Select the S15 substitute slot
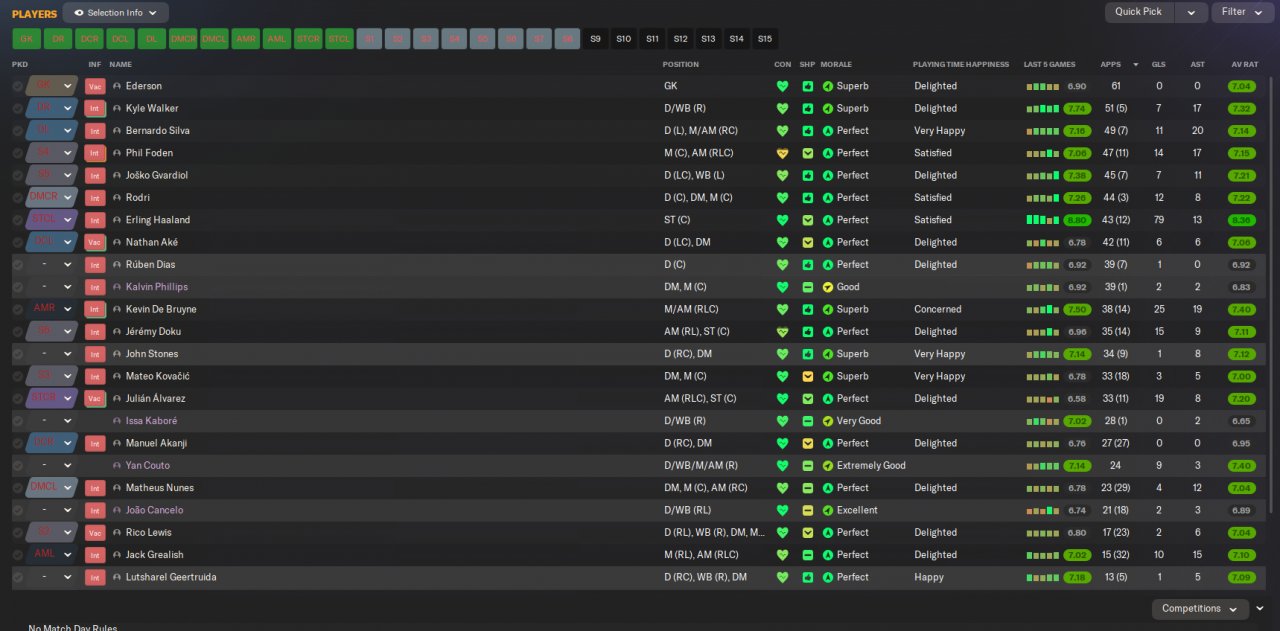 (765, 39)
